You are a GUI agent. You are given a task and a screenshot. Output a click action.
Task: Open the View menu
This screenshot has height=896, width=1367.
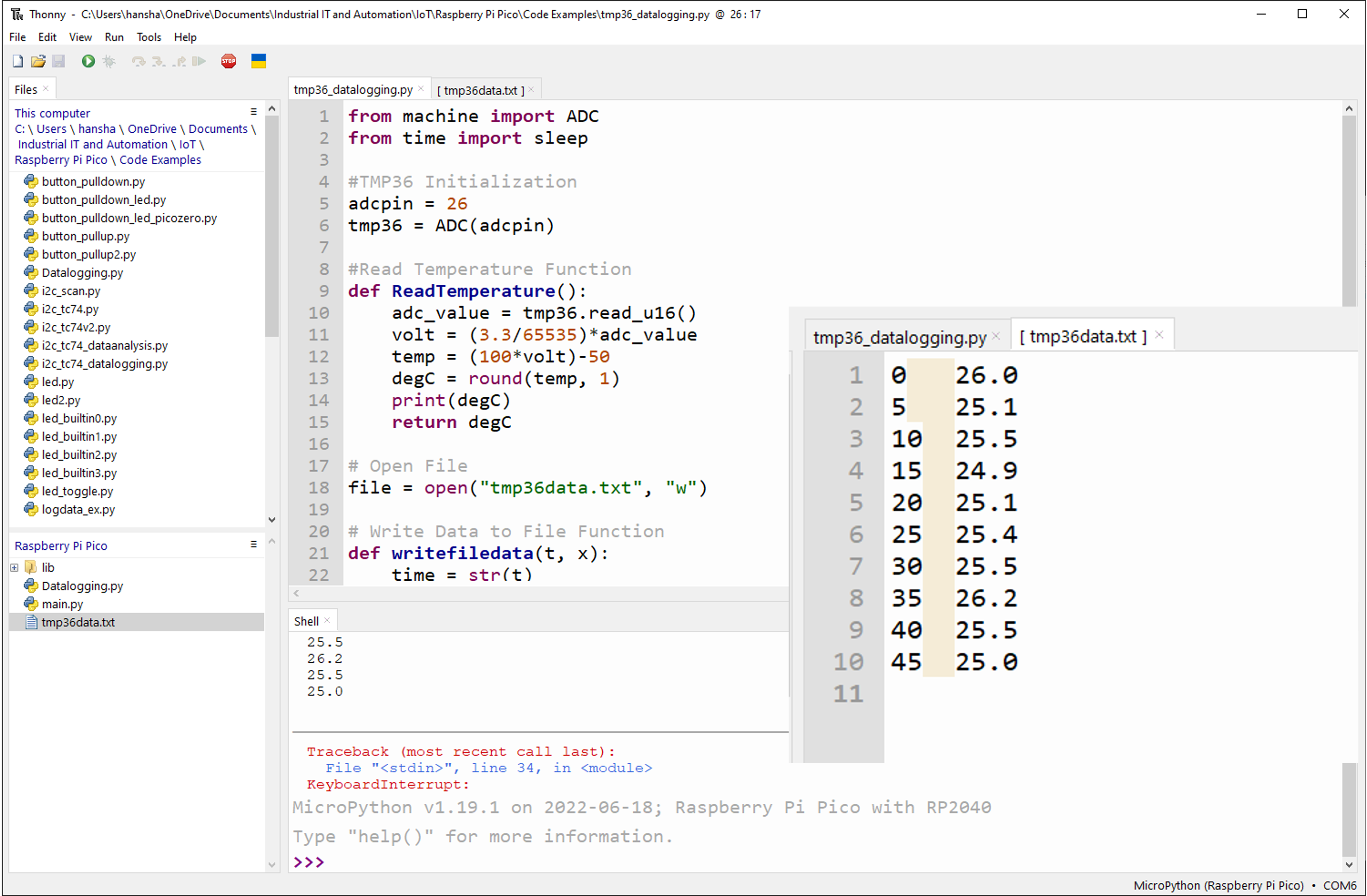(81, 37)
